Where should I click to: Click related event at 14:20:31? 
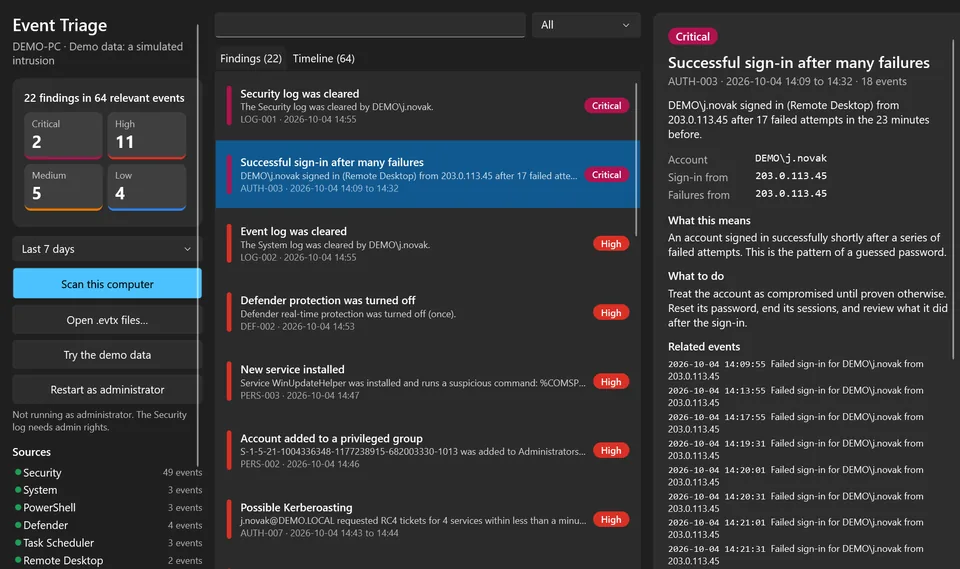pyautogui.click(x=796, y=502)
